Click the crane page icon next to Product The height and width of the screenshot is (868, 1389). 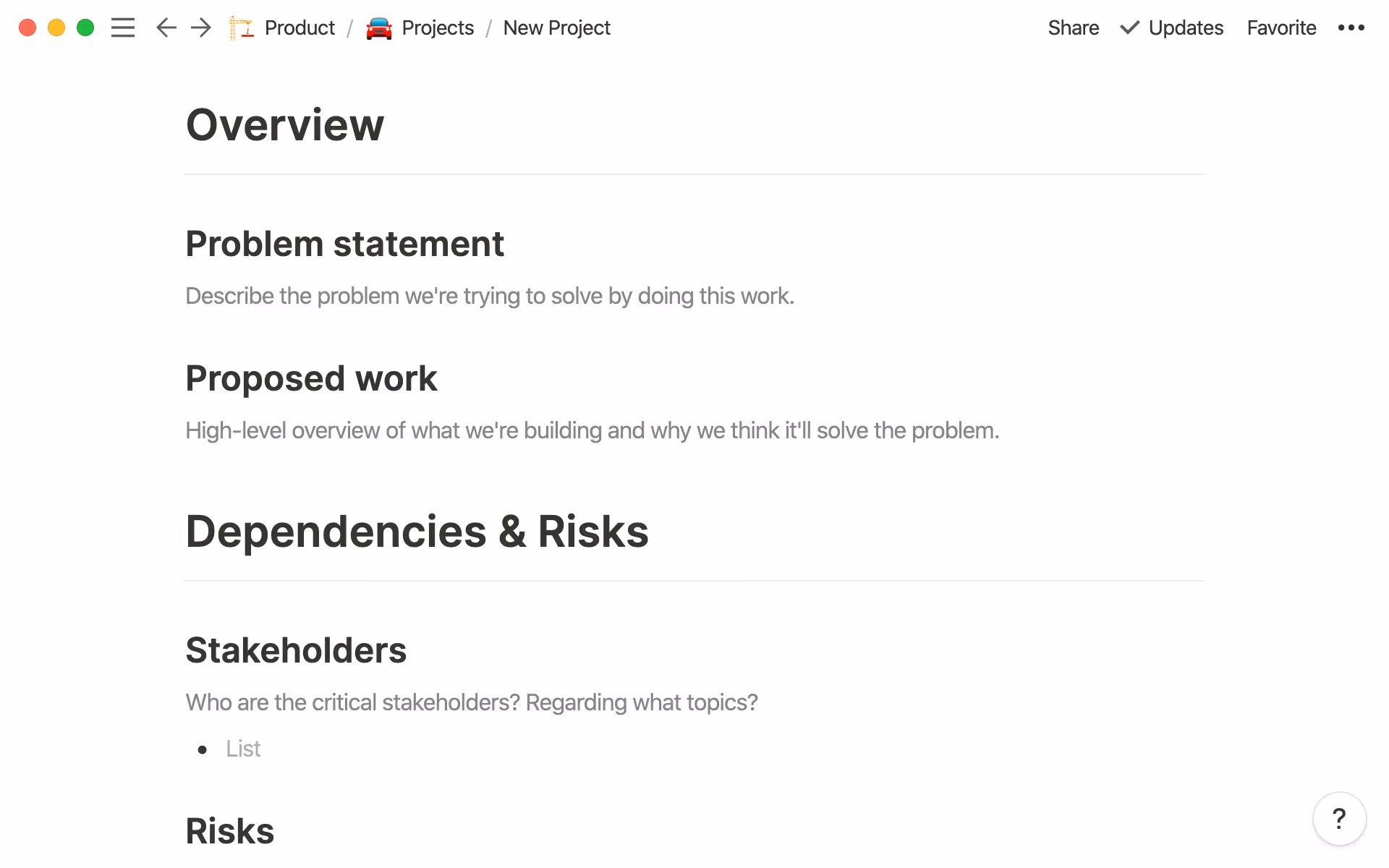tap(242, 27)
